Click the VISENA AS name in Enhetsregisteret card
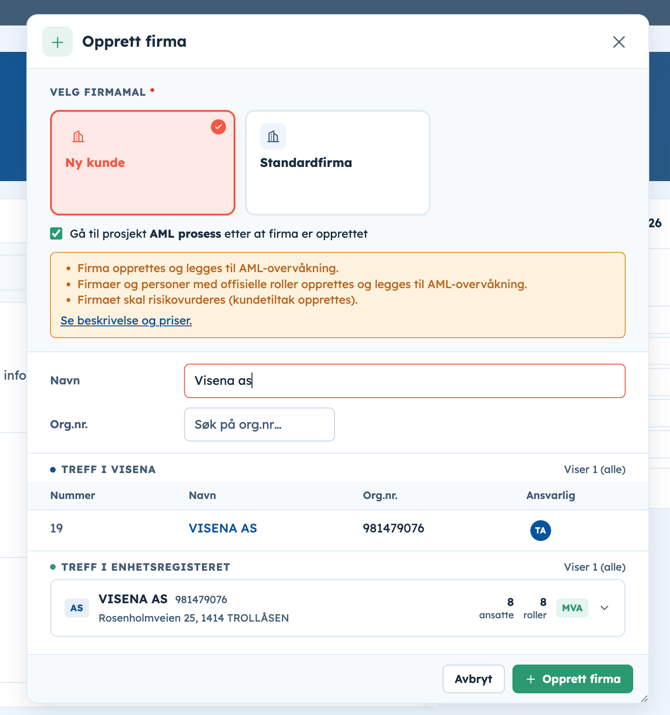The height and width of the screenshot is (715, 670). click(x=133, y=599)
